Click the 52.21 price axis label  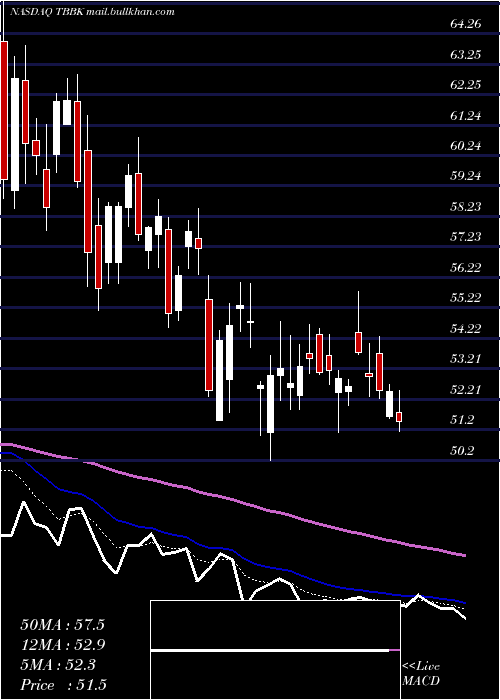click(466, 390)
